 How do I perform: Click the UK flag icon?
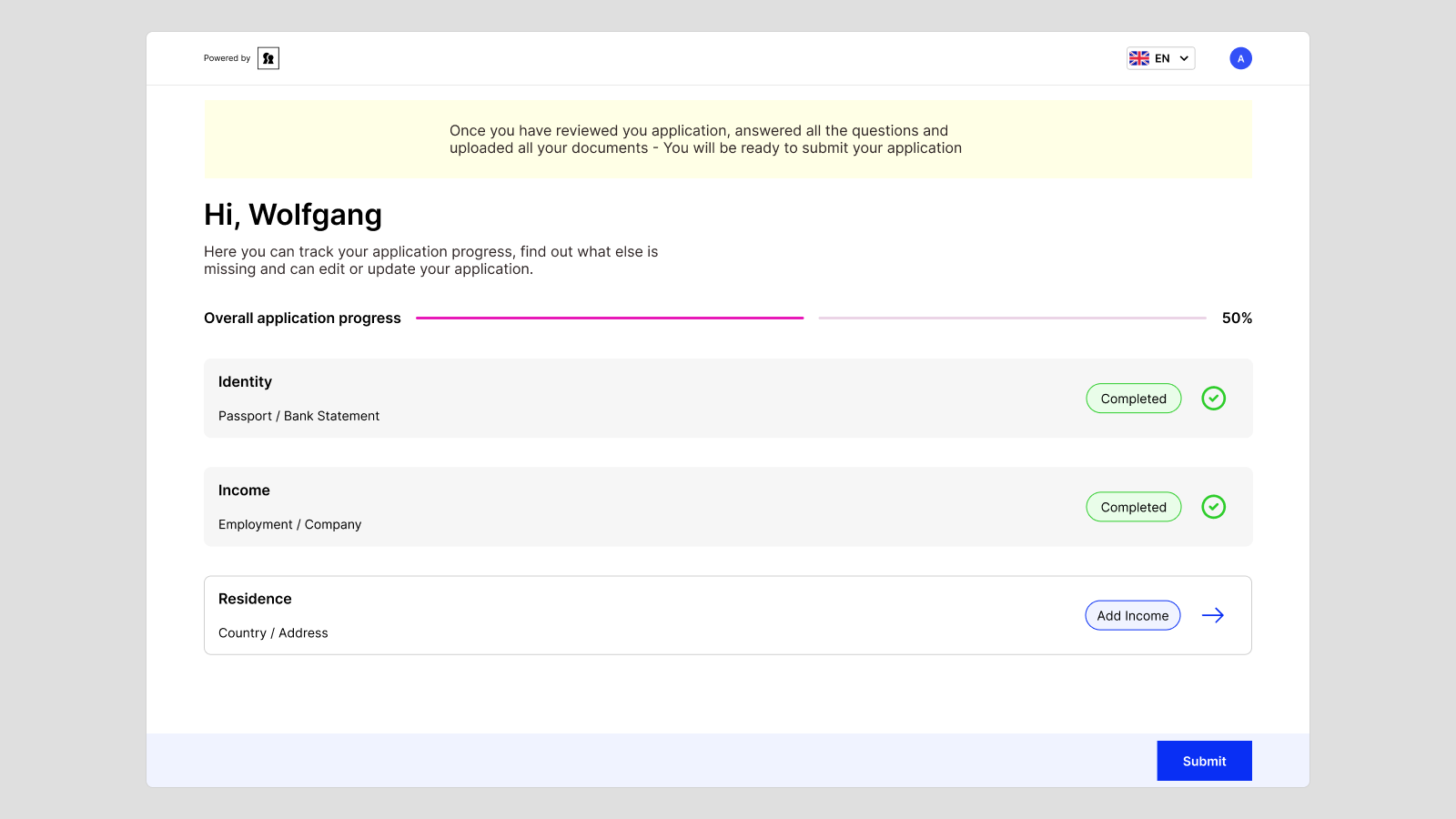pos(1139,58)
